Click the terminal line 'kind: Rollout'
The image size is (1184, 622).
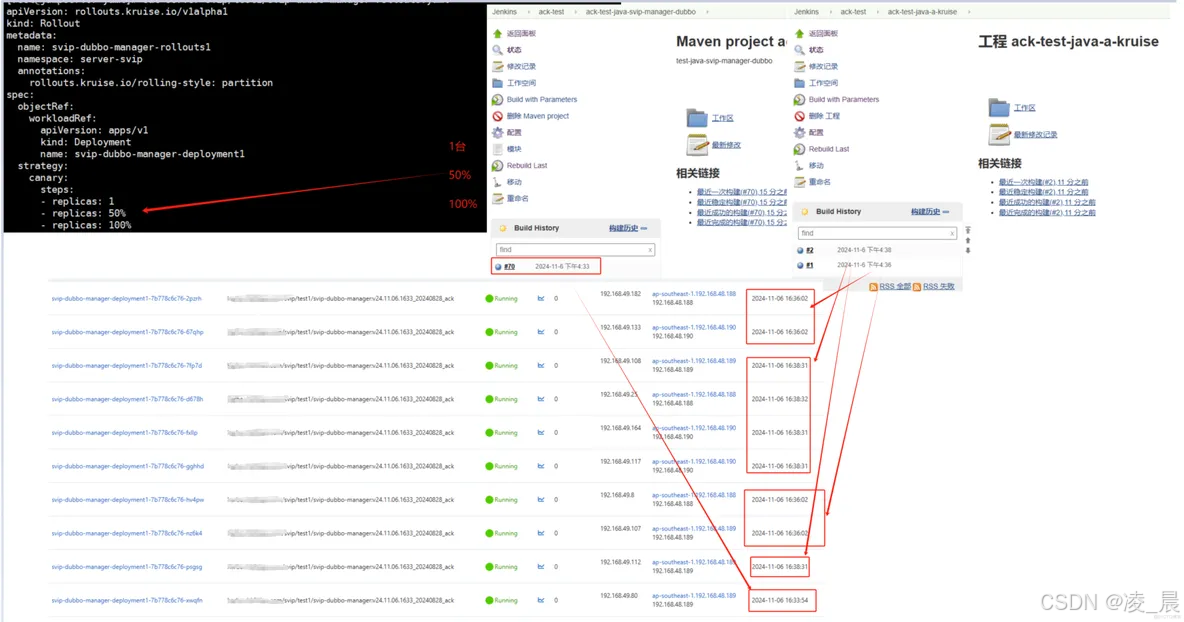43,23
